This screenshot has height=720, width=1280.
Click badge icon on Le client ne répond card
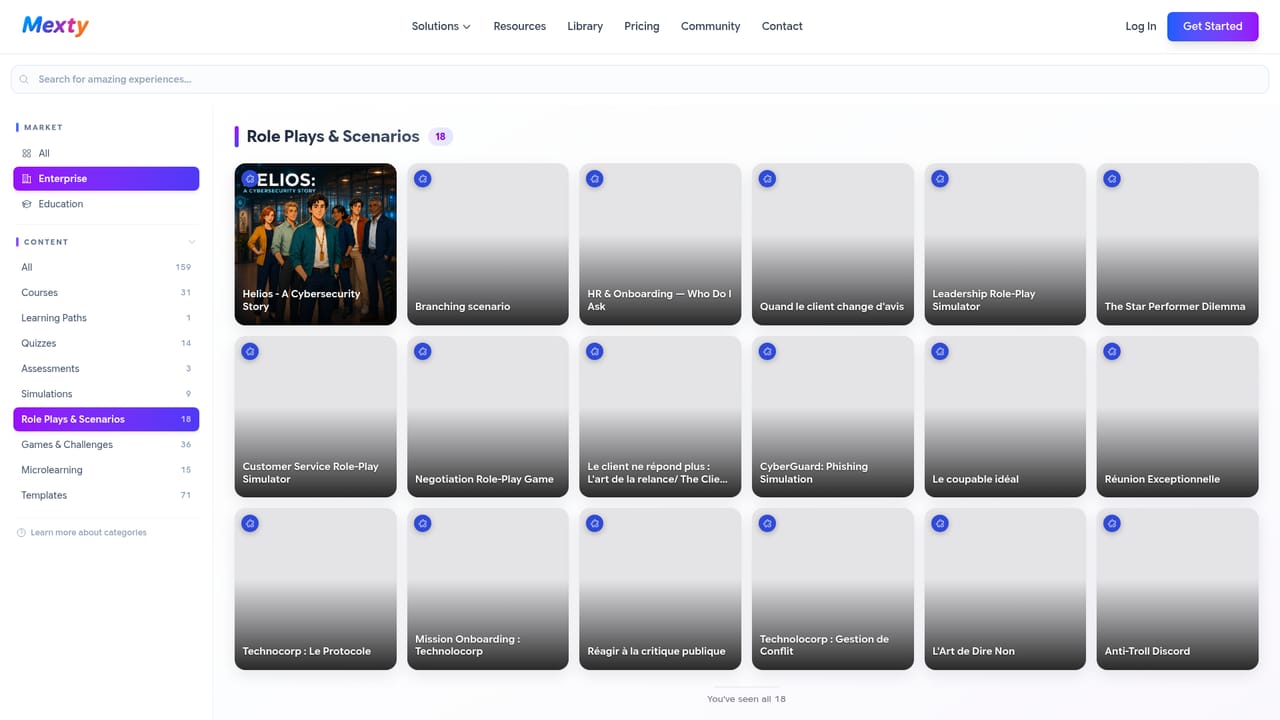point(595,351)
